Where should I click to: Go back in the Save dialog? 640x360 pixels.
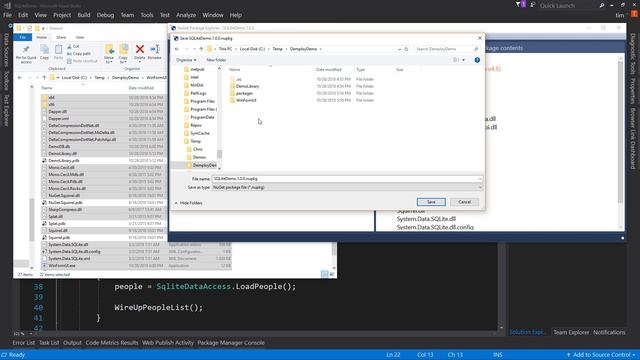pyautogui.click(x=177, y=49)
